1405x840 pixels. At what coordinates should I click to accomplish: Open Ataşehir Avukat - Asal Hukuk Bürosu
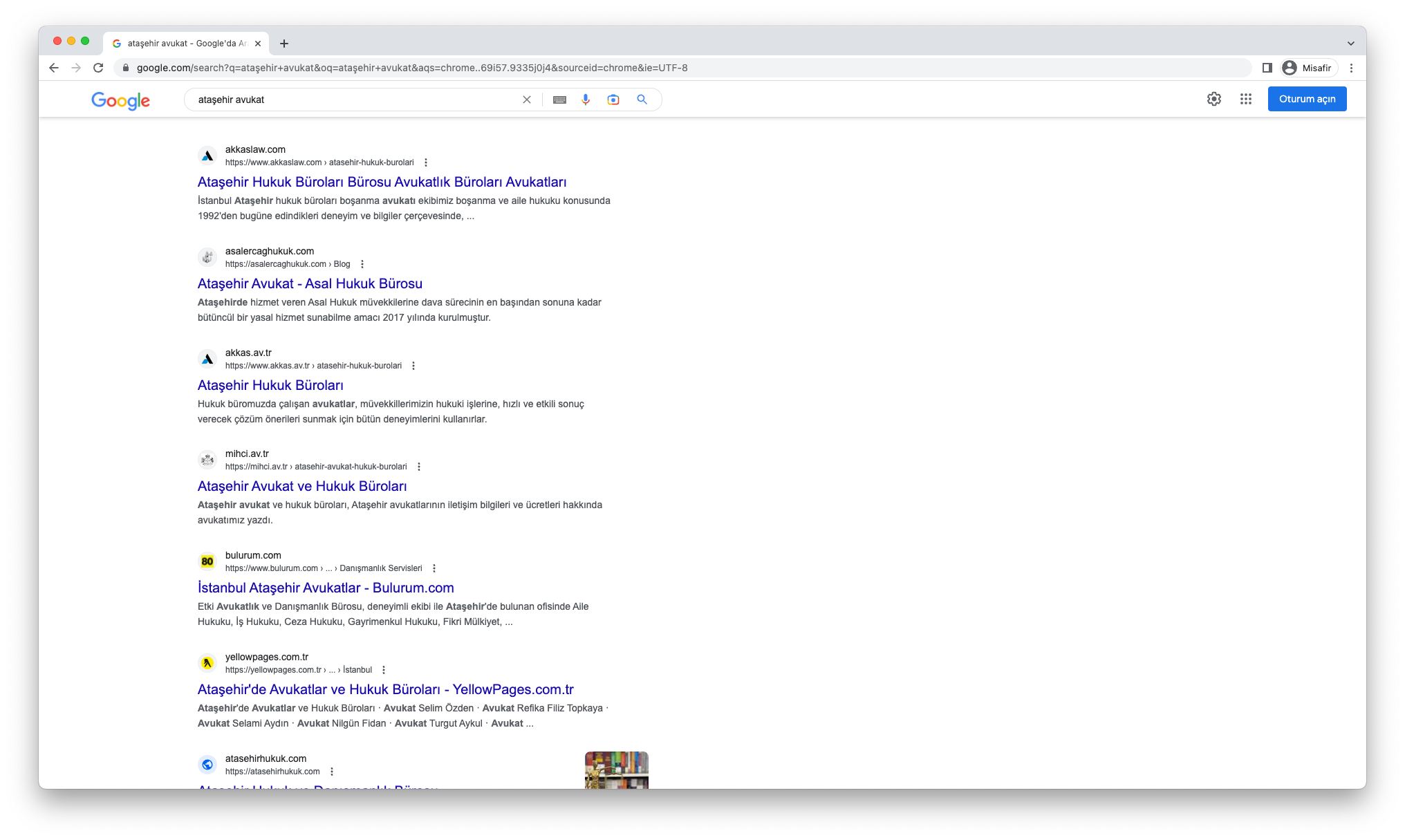[x=310, y=283]
